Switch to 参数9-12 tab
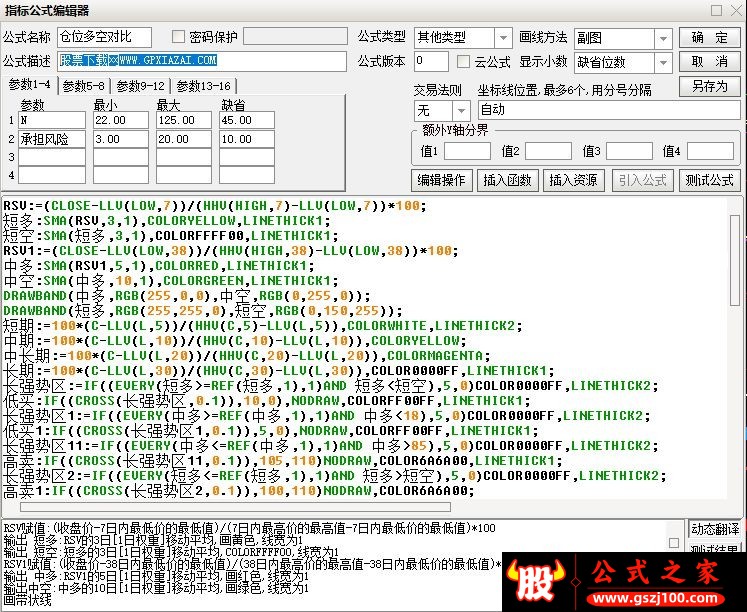The image size is (747, 612). (141, 86)
